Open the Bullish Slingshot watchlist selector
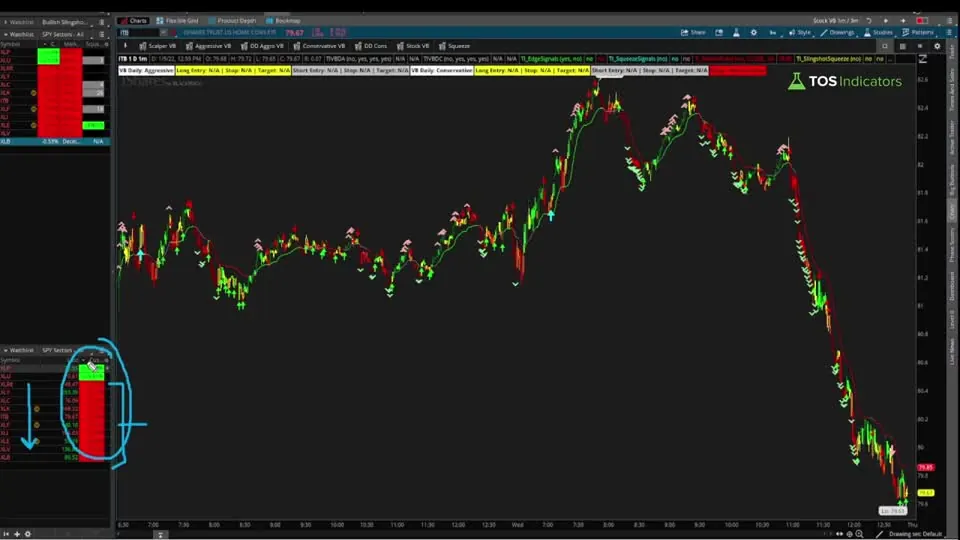This screenshot has height=540, width=960. 64,22
